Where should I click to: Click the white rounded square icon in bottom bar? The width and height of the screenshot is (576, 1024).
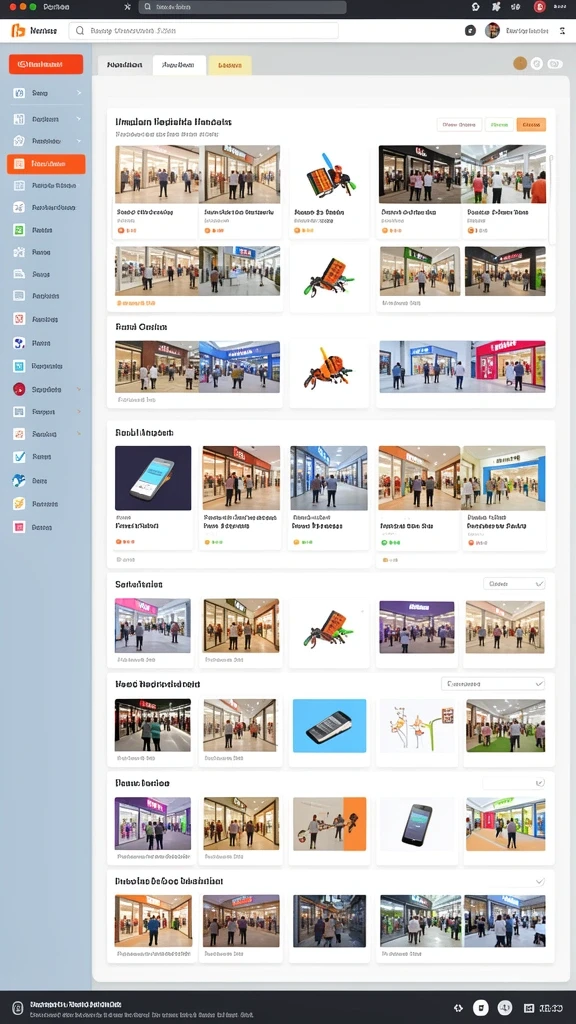480,1008
